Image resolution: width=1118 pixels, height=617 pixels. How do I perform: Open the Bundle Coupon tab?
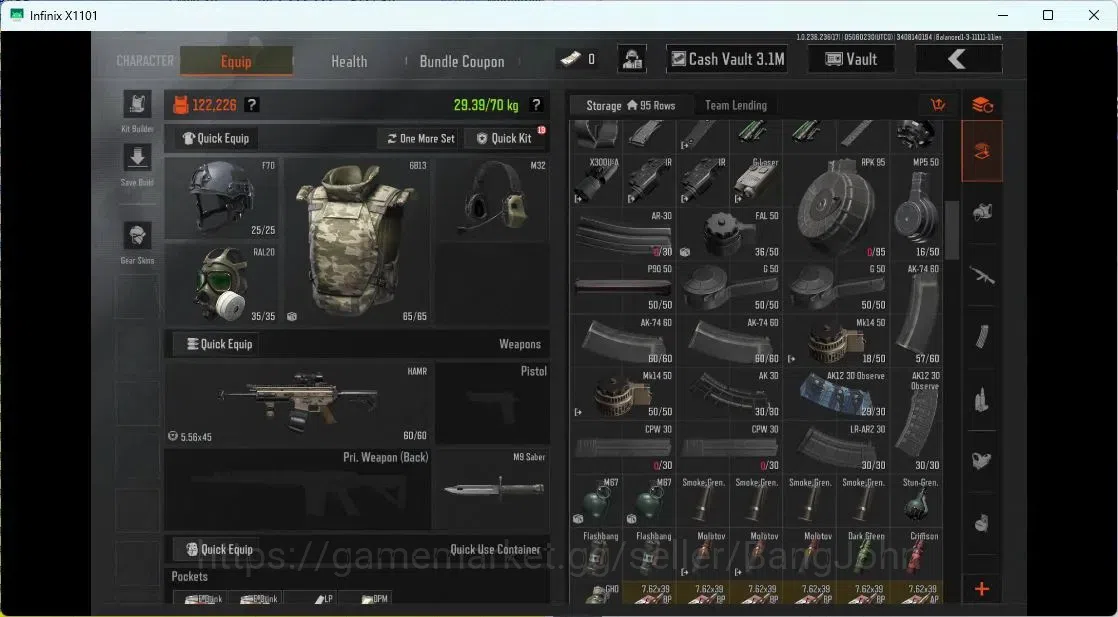[x=462, y=61]
